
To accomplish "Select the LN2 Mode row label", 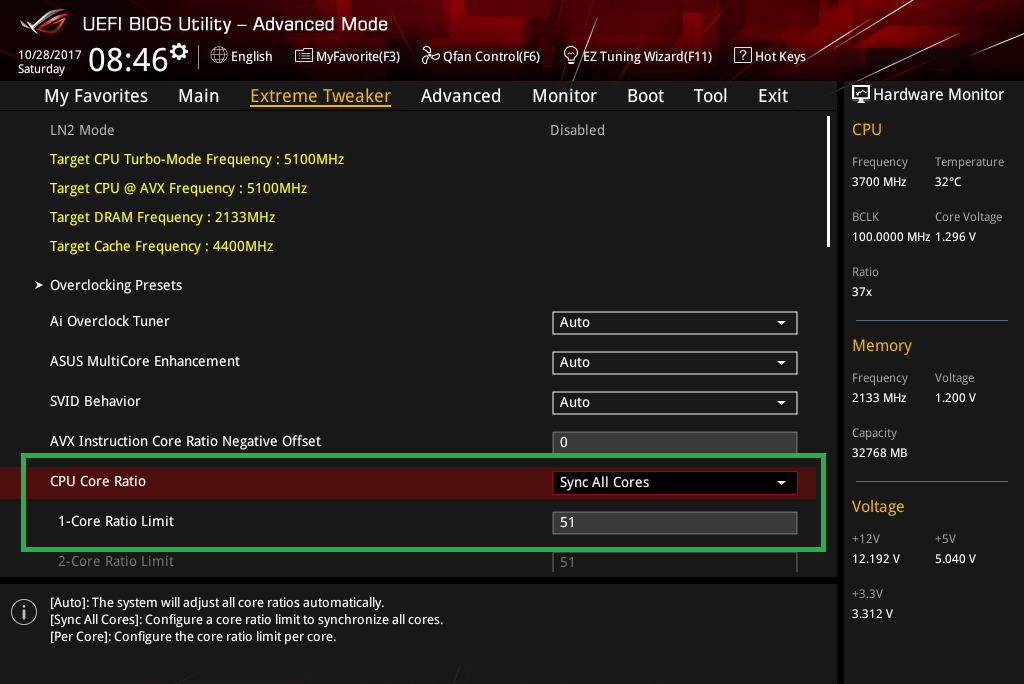I will pos(82,130).
